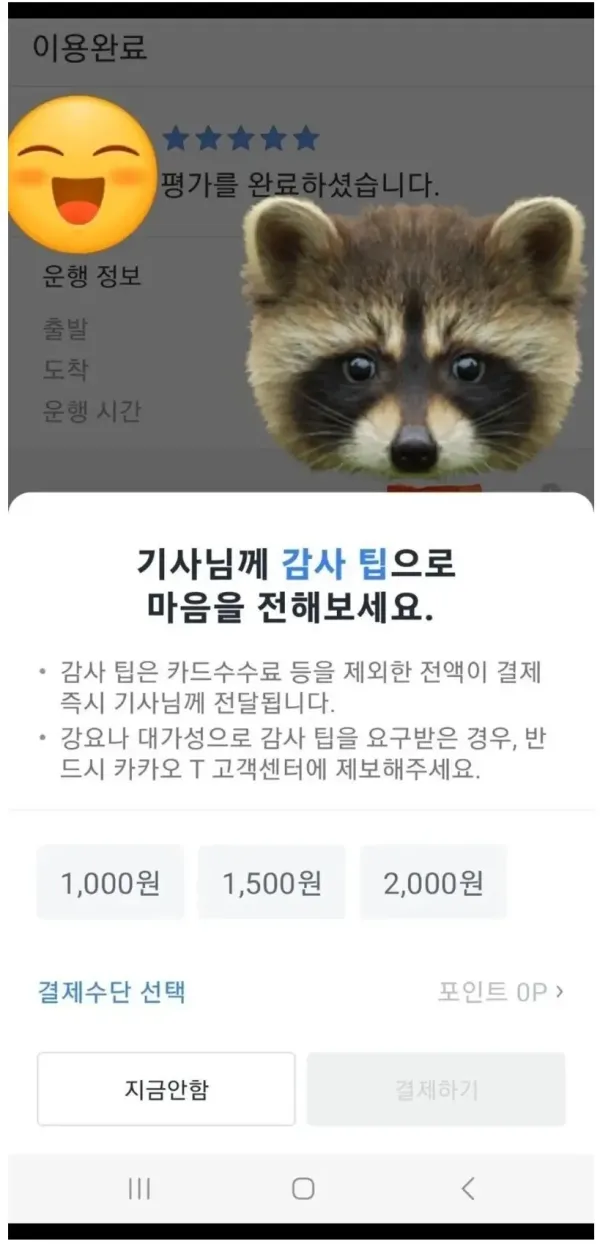Tap the fifth rating star
This screenshot has height=1244, width=600.
point(305,139)
